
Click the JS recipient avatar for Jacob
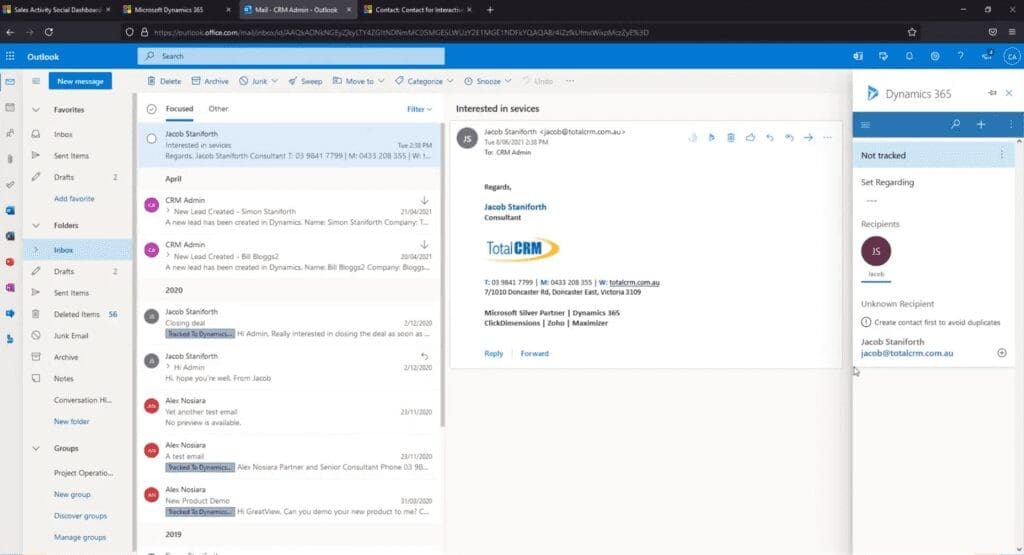click(x=876, y=251)
